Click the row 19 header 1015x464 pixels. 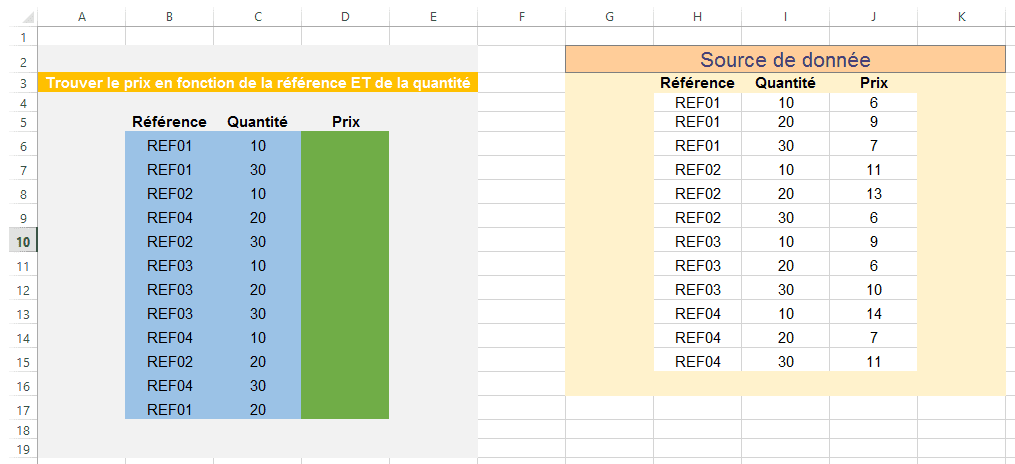tap(18, 450)
